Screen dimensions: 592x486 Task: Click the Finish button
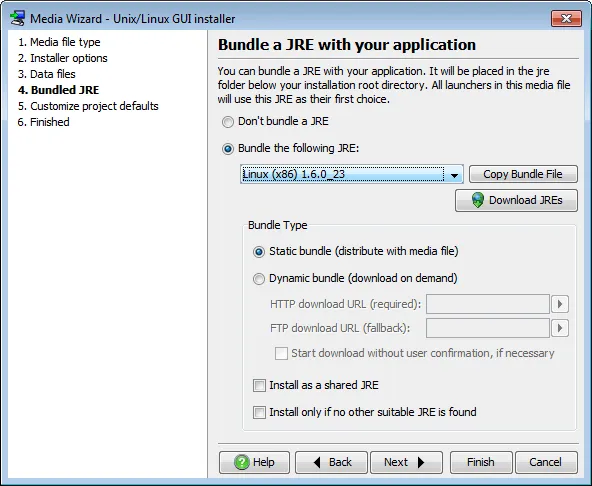tap(481, 462)
